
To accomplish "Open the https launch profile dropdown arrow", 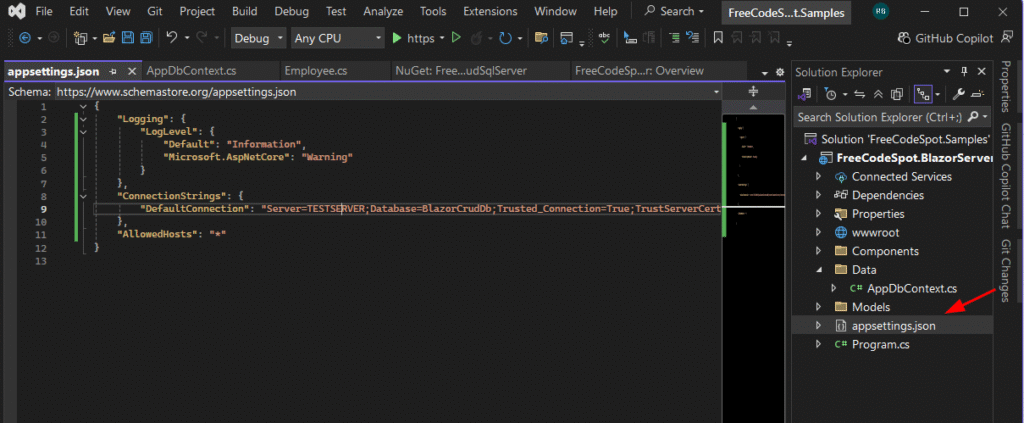I will coord(442,39).
